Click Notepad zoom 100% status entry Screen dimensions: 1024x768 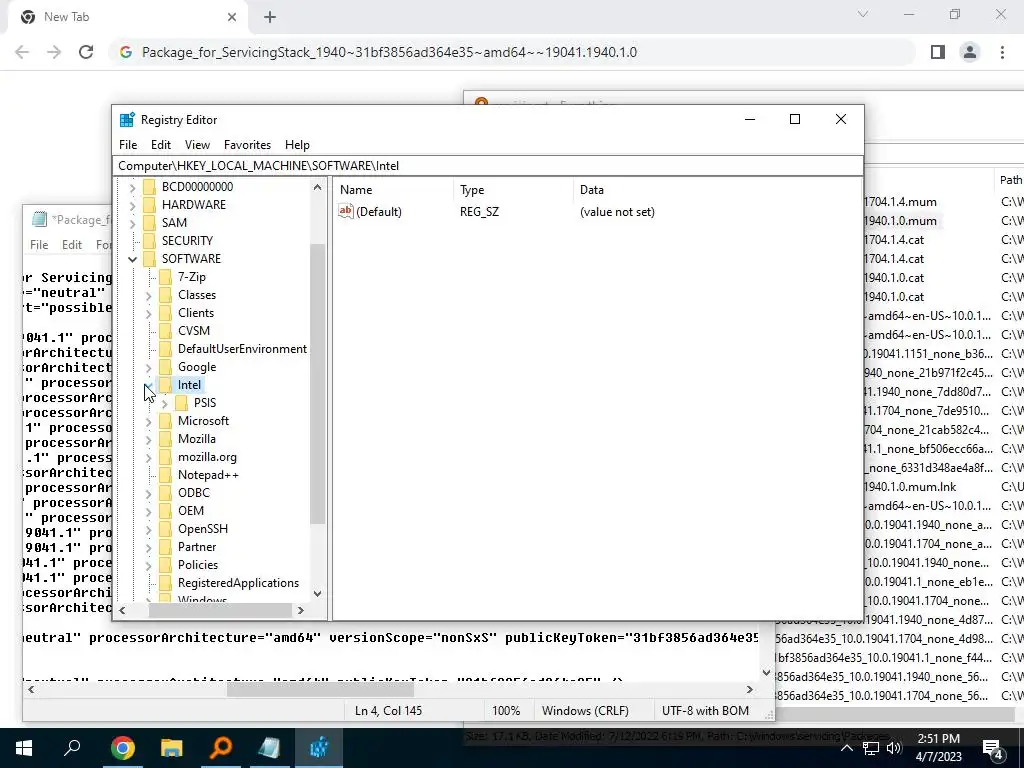coord(506,711)
